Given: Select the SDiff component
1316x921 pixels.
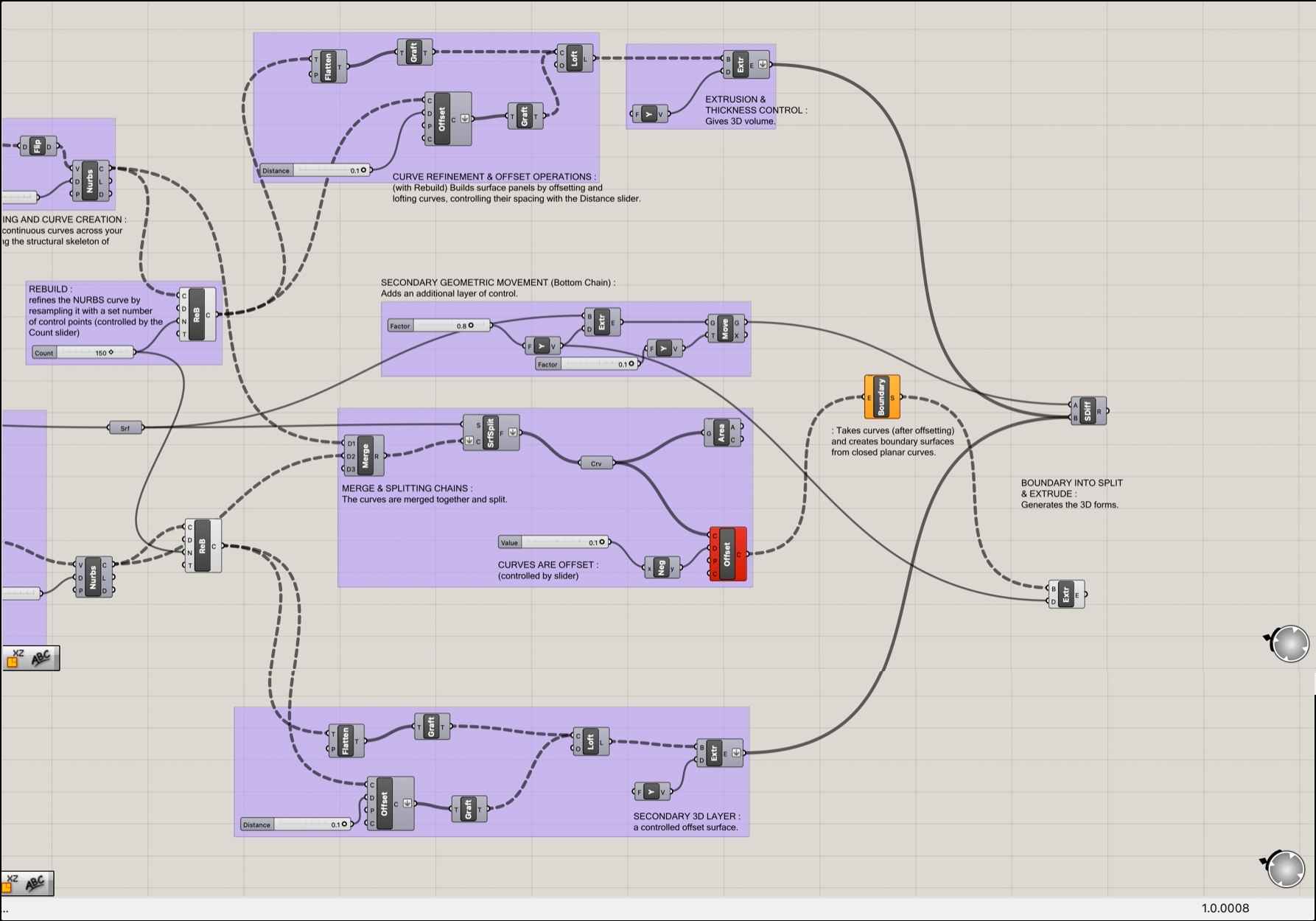Looking at the screenshot, I should [x=1088, y=411].
